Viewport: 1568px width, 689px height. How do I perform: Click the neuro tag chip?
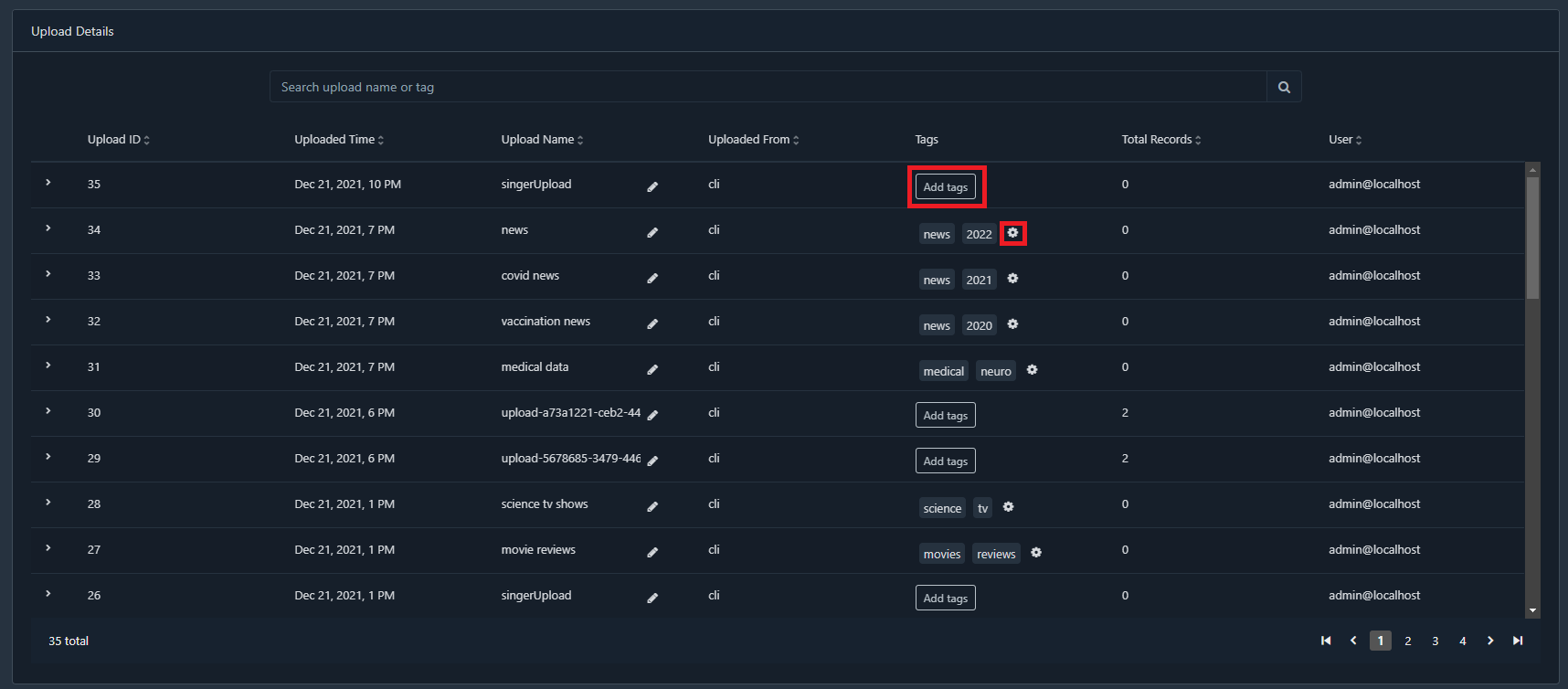(x=996, y=371)
